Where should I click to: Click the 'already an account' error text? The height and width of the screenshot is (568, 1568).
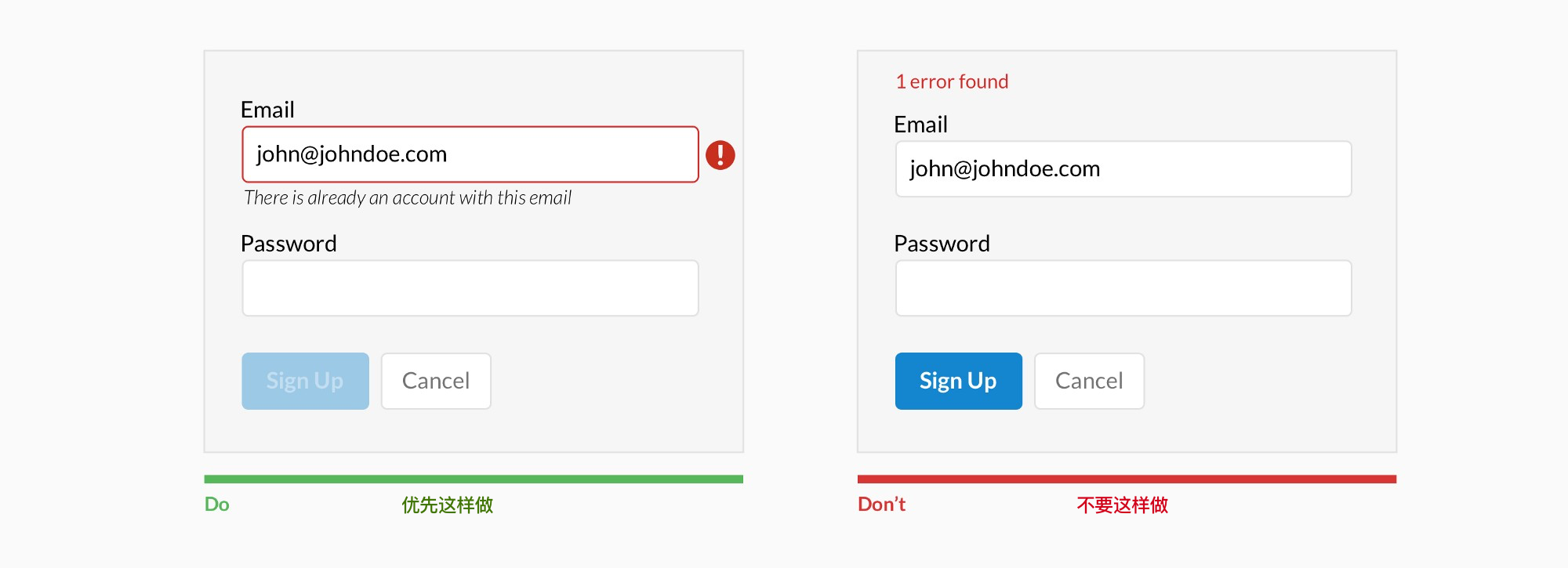click(408, 197)
